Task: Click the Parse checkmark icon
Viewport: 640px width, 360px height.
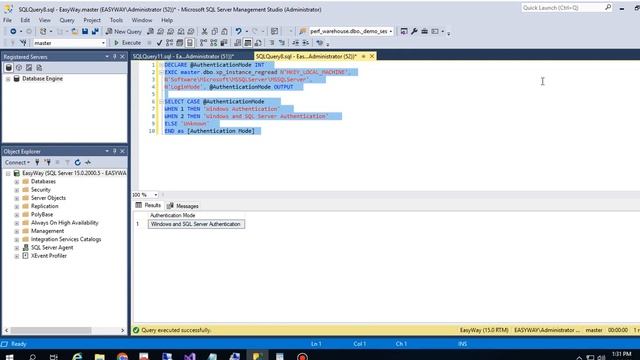Action: (159, 43)
